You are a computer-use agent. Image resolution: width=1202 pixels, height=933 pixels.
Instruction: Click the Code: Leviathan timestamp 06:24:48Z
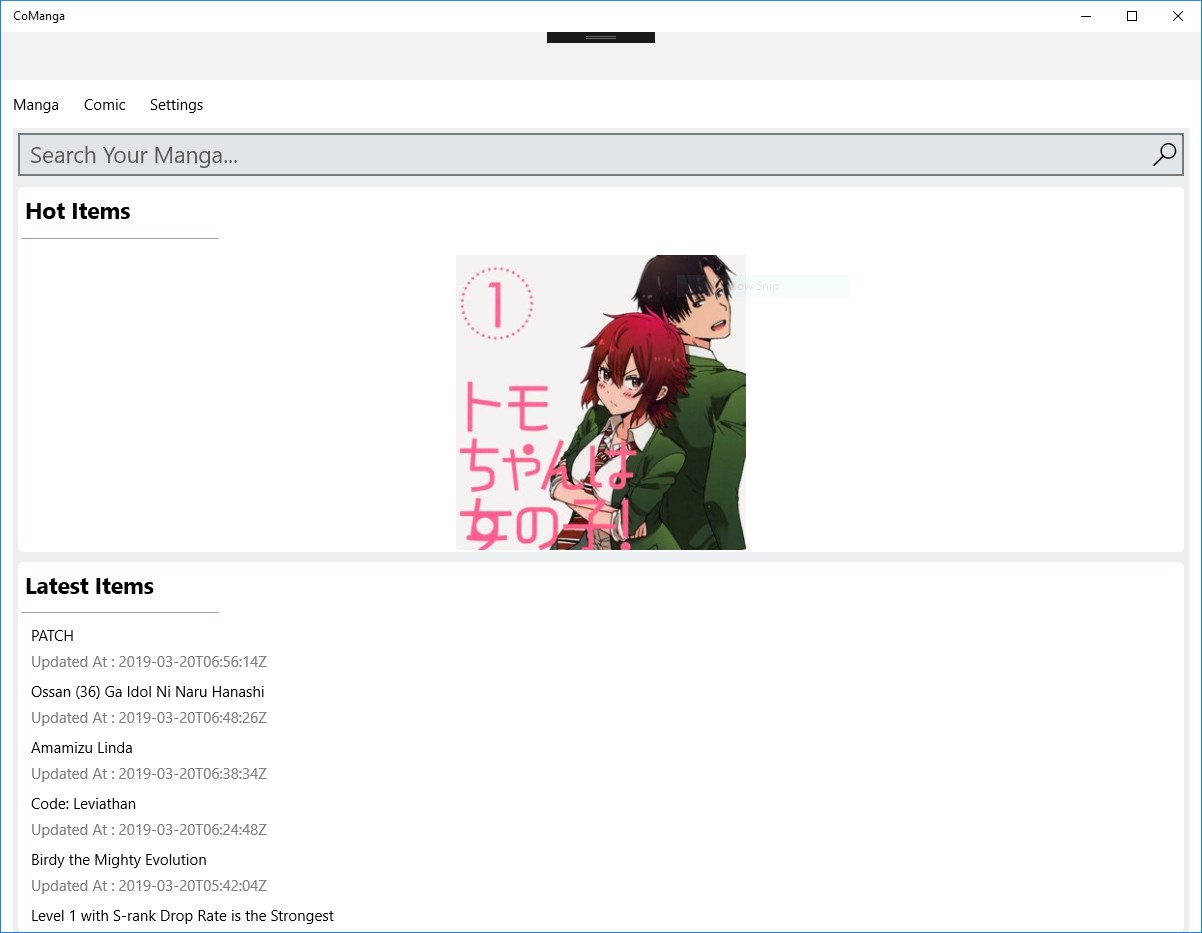(x=149, y=830)
